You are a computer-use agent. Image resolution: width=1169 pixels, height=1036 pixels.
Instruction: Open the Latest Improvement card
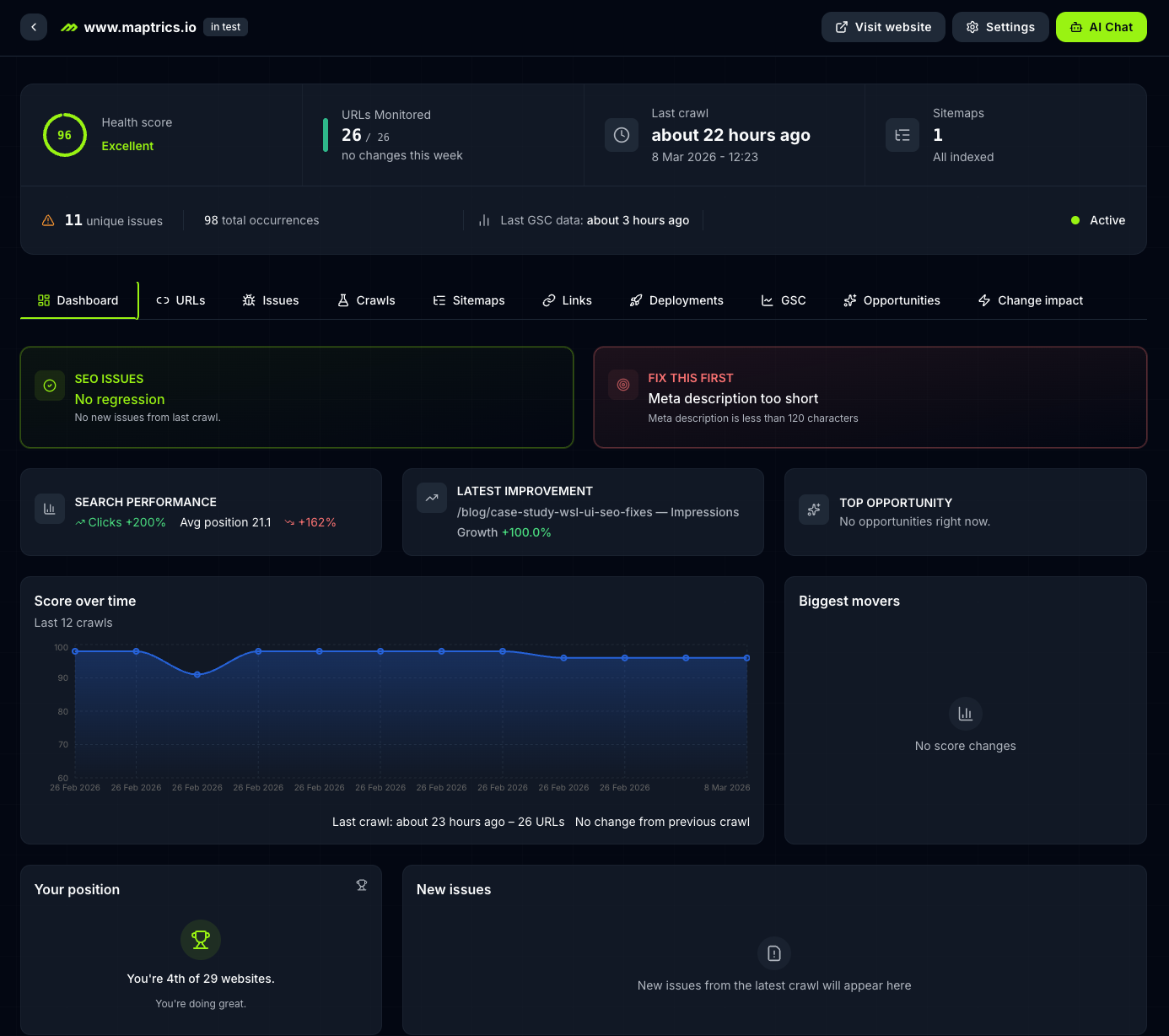[x=583, y=512]
